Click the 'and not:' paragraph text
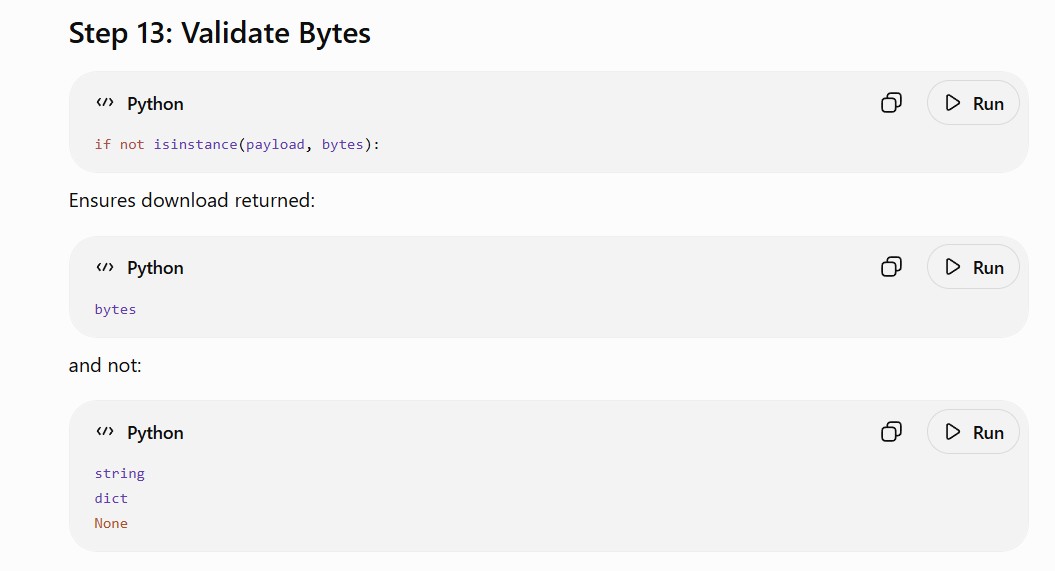The image size is (1055, 571). (x=105, y=365)
